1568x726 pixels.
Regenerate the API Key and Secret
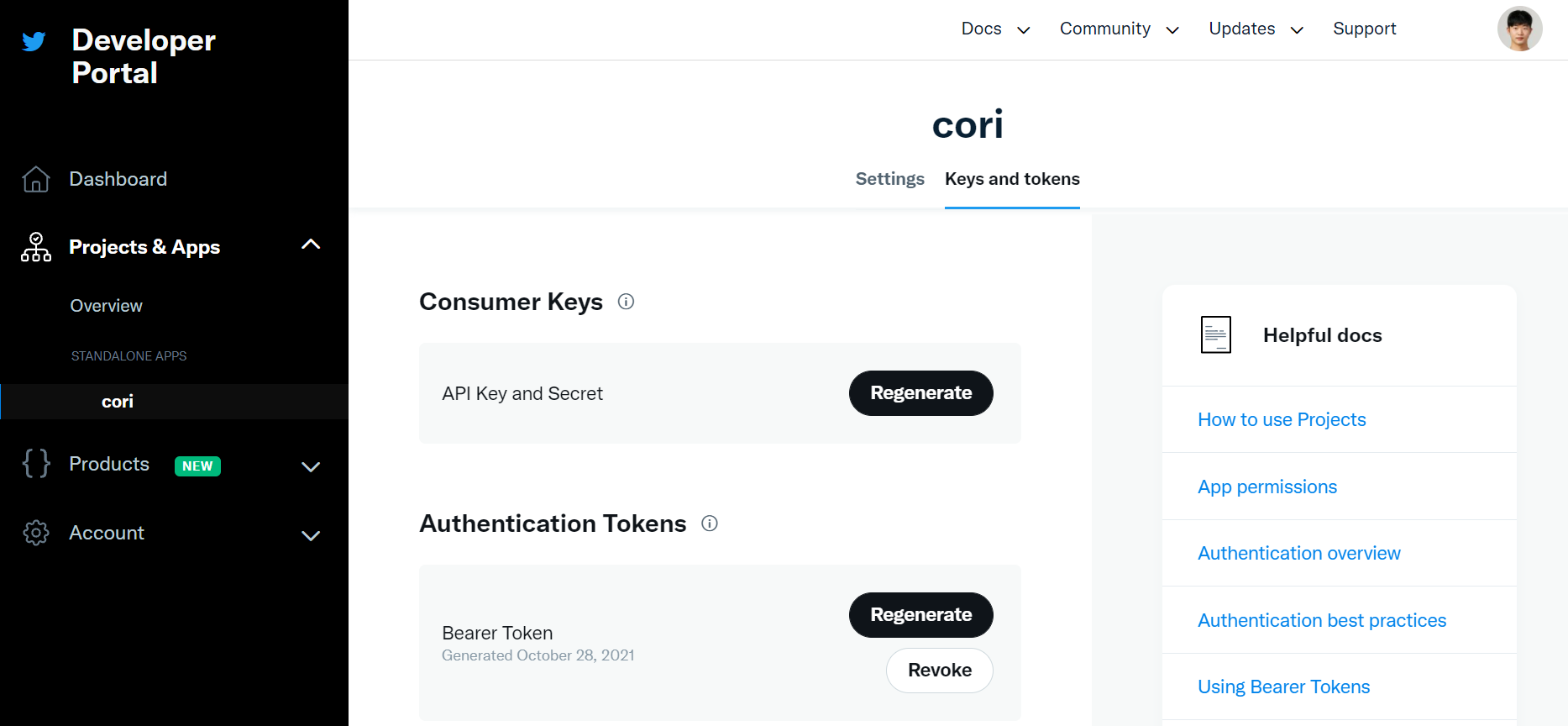point(920,393)
